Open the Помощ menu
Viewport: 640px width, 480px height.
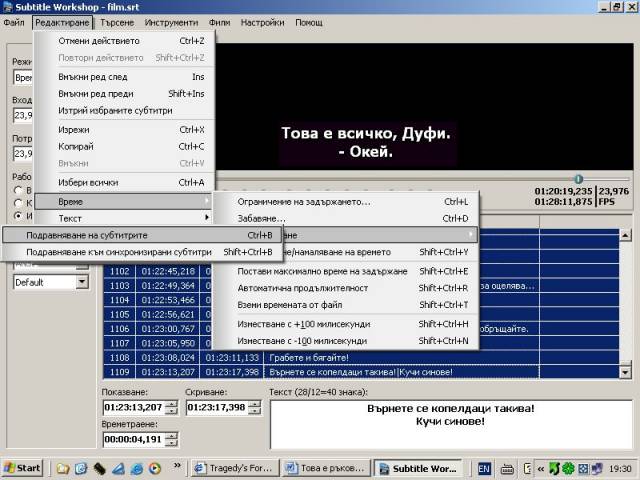[x=309, y=22]
